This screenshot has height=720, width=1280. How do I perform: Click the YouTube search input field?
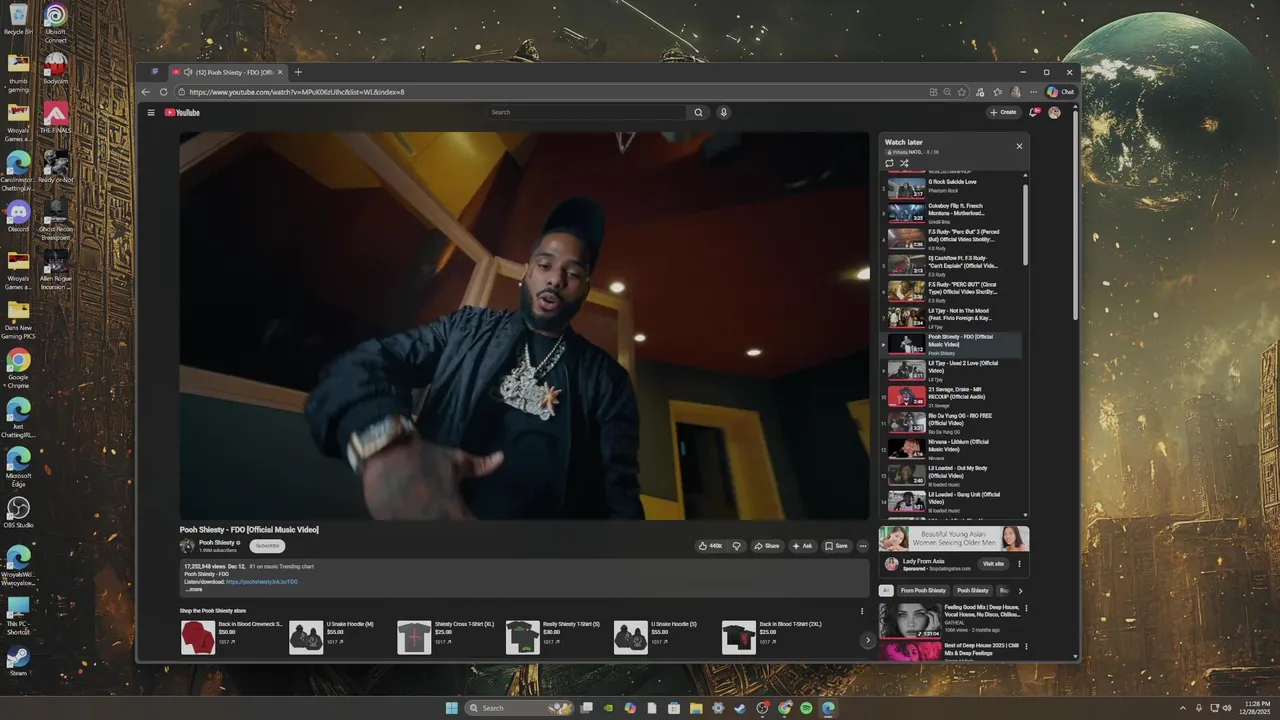tap(588, 112)
